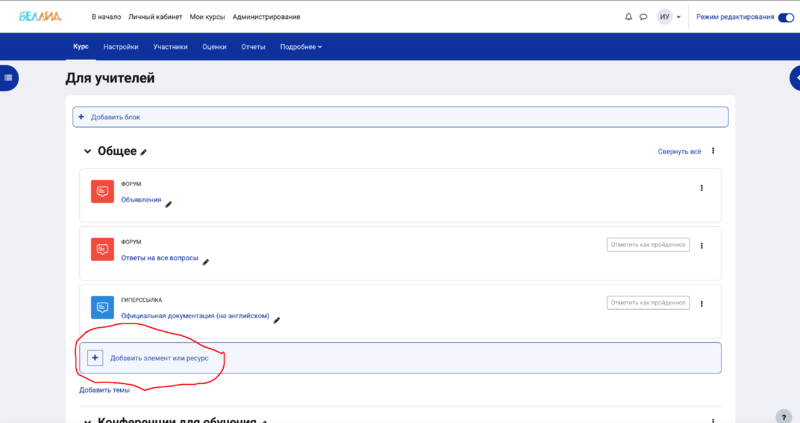Screen dimensions: 800x423
Task: Open the course index drawer icon
Action: (8, 76)
